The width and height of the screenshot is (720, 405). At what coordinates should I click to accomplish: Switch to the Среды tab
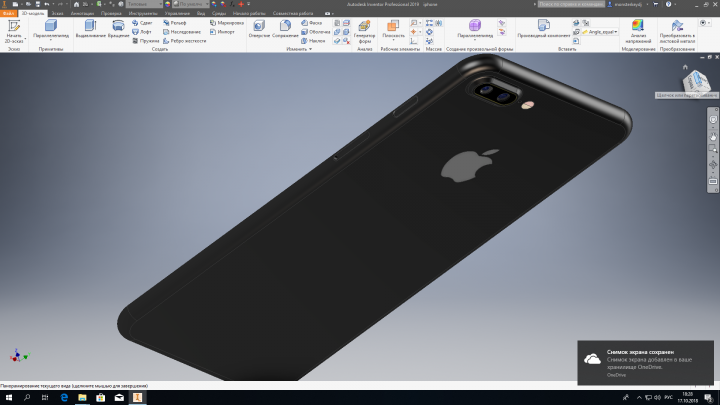pos(219,13)
